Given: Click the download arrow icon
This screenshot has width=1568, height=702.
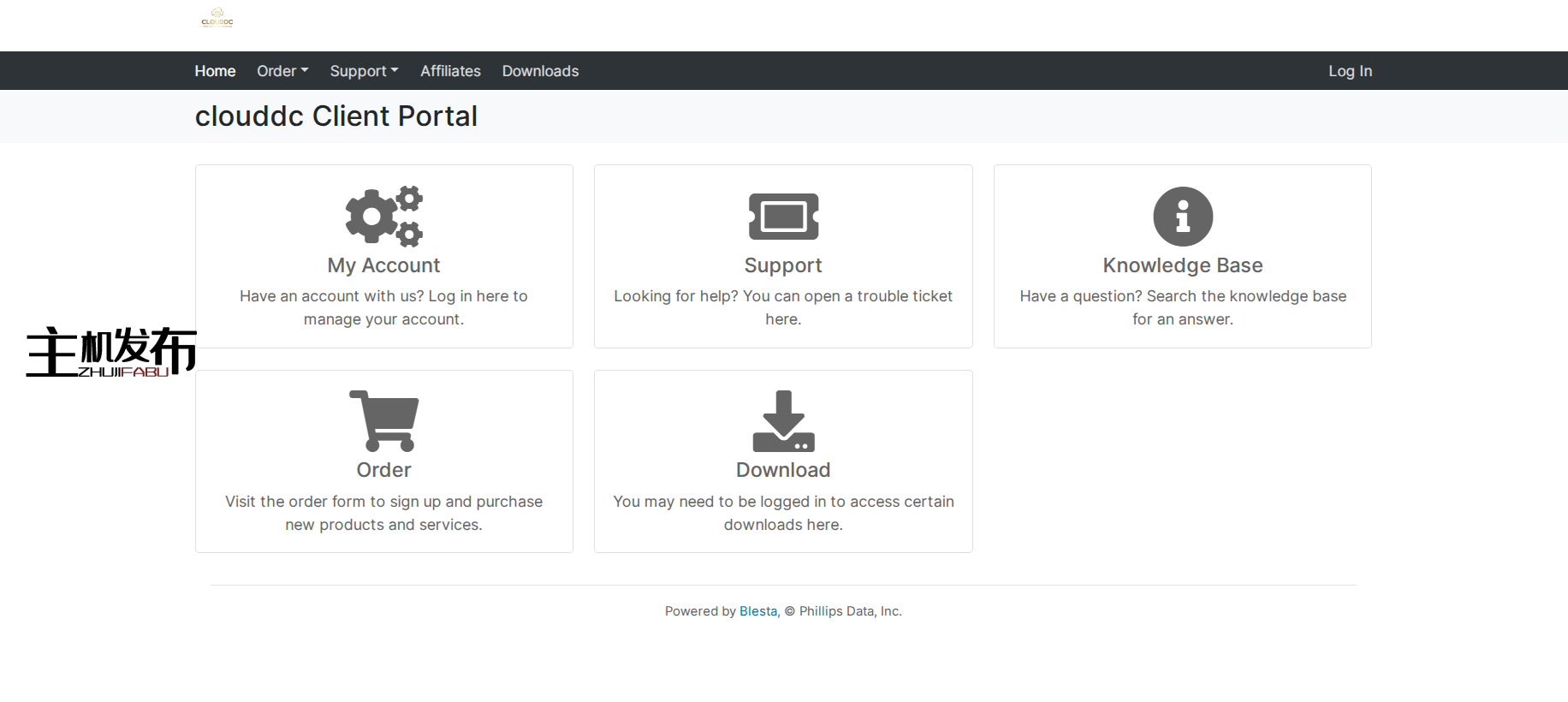Looking at the screenshot, I should pyautogui.click(x=783, y=421).
